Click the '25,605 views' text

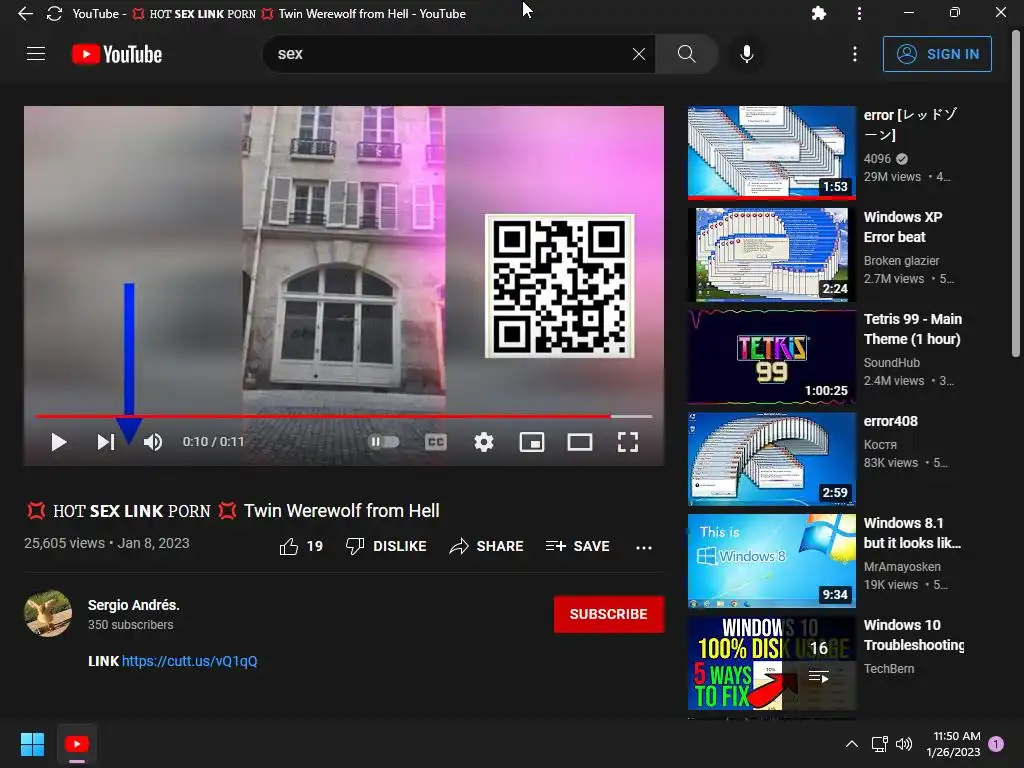pyautogui.click(x=64, y=543)
